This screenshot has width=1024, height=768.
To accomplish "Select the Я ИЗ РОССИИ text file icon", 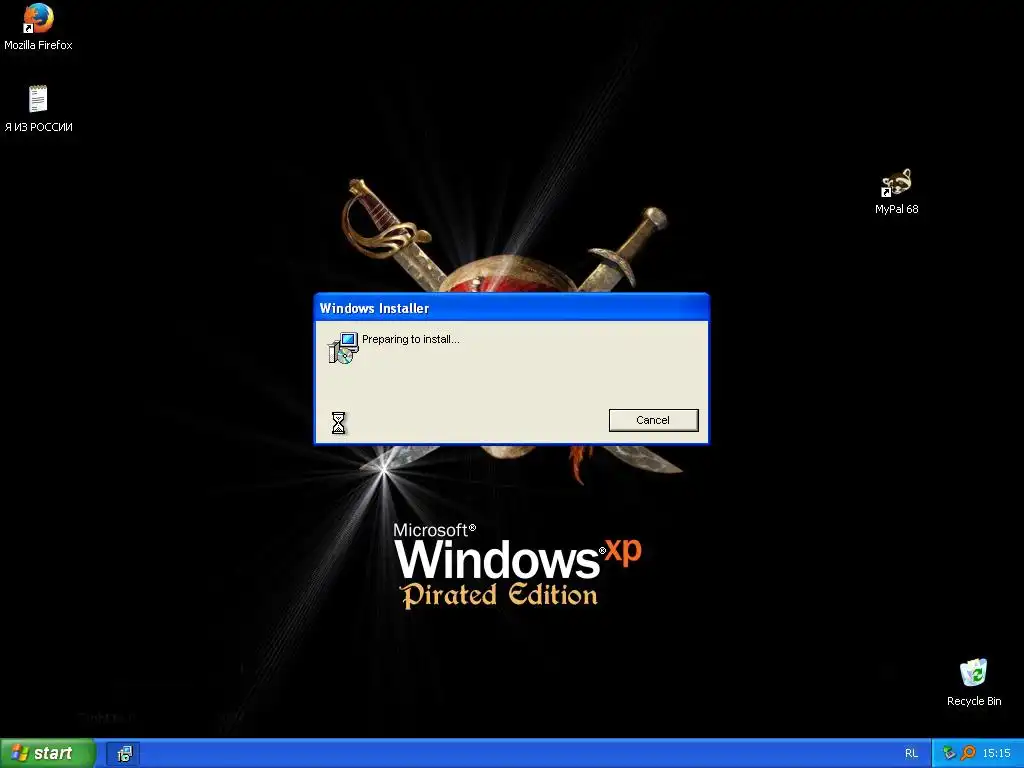I will tap(38, 99).
